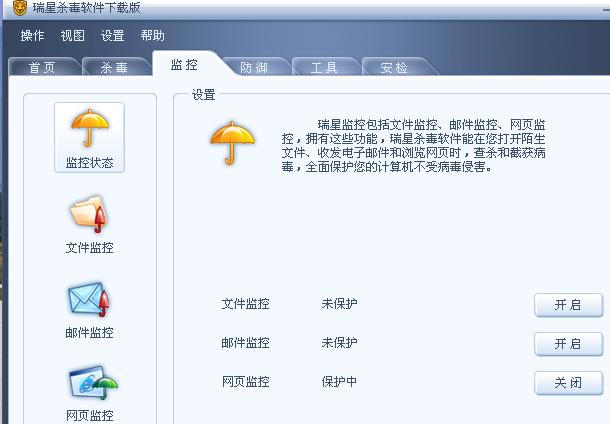Click the Rising lion logo in title bar
This screenshot has height=424, width=610.
coord(19,7)
